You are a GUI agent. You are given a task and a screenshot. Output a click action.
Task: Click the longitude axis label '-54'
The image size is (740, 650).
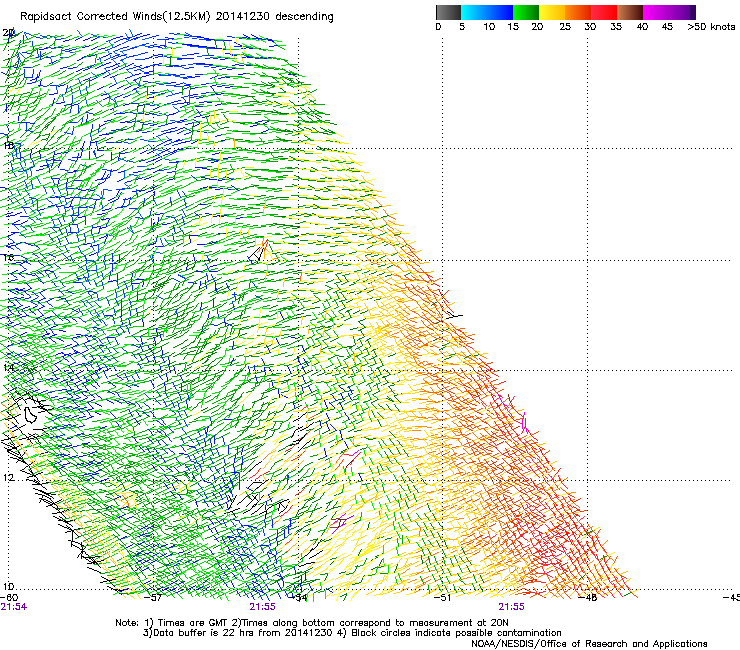[x=298, y=598]
